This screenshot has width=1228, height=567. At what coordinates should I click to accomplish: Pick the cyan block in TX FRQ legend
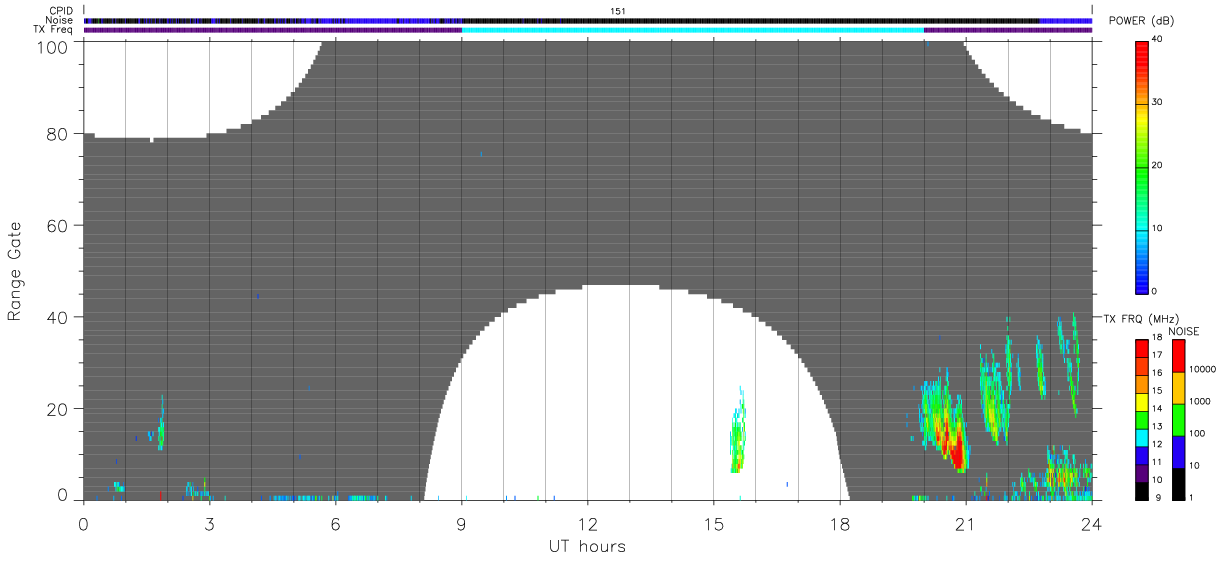coord(1141,439)
